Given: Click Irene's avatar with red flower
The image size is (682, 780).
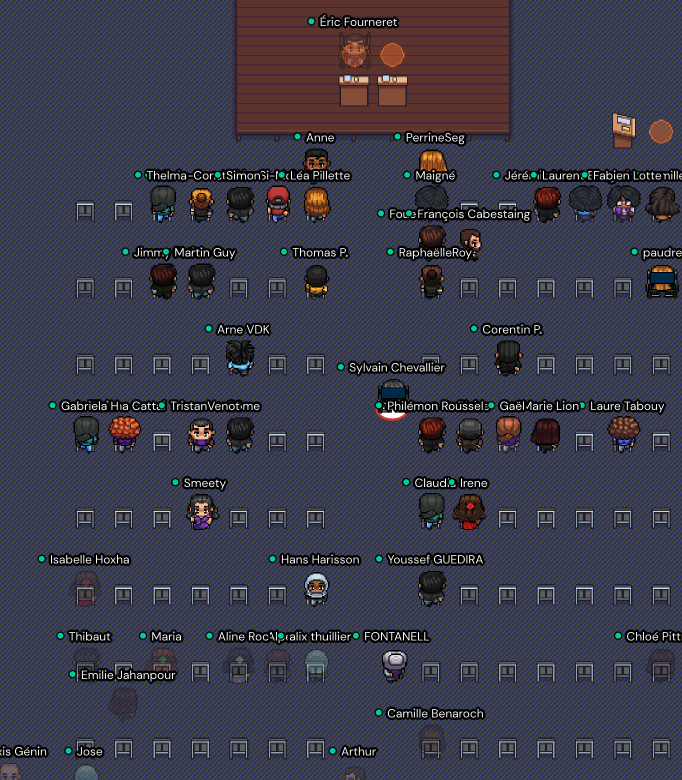Looking at the screenshot, I should point(469,511).
